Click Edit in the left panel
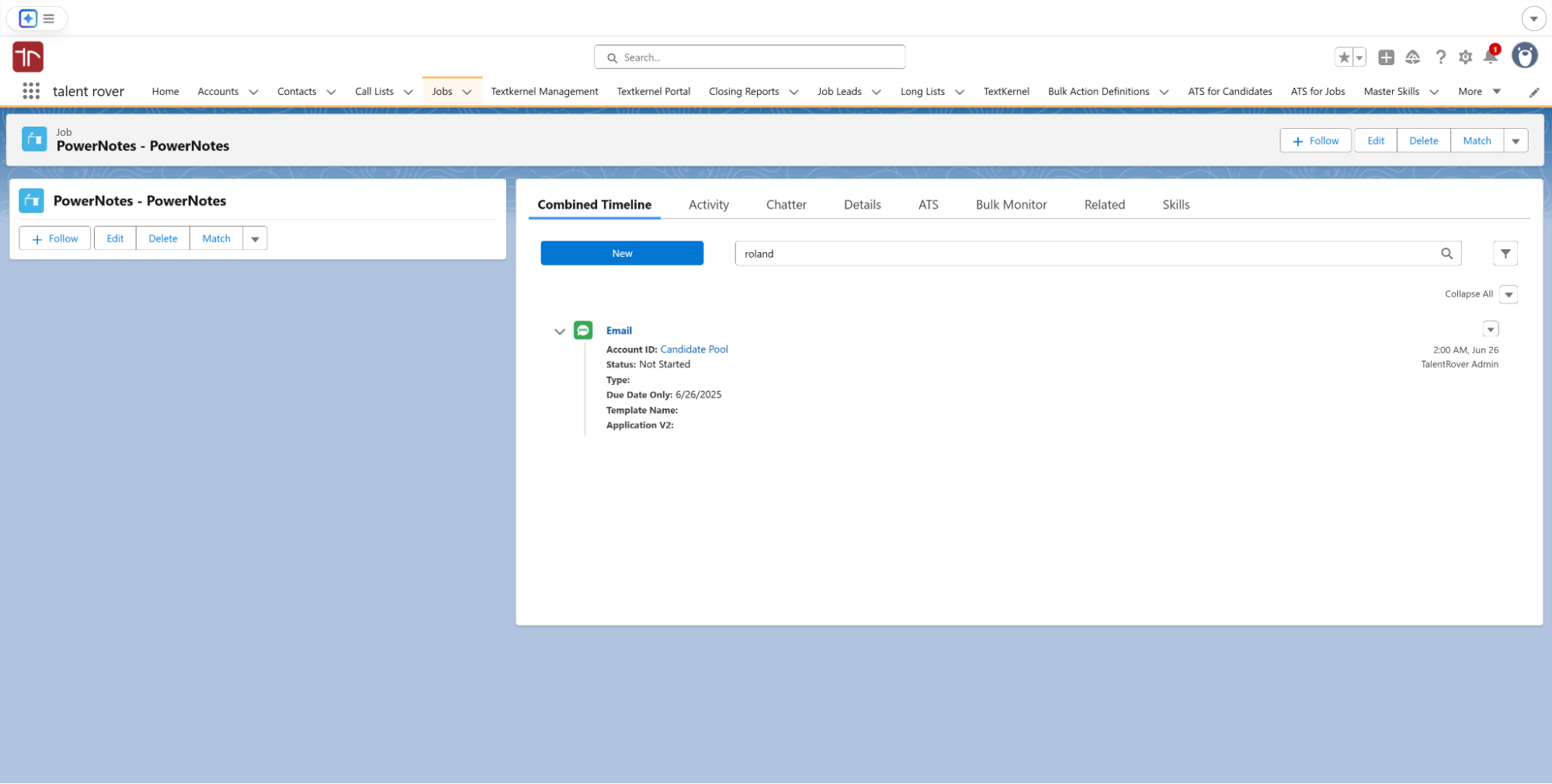This screenshot has height=784, width=1552. pos(115,239)
